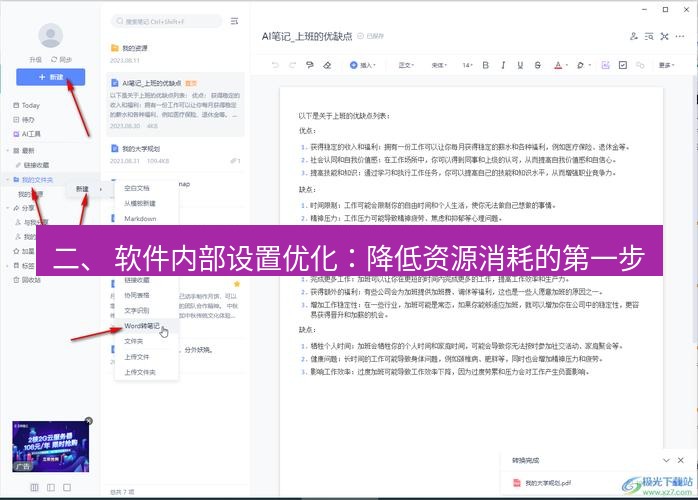698x500 pixels.
Task: Open the 插入 insert dropdown
Action: pos(363,65)
